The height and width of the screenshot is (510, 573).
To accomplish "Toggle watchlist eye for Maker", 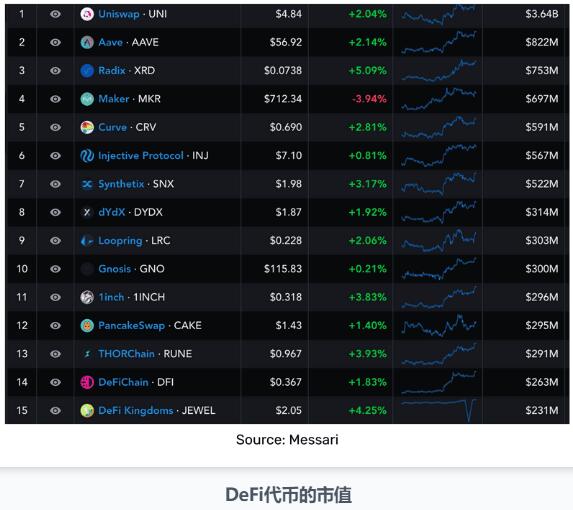I will click(55, 99).
